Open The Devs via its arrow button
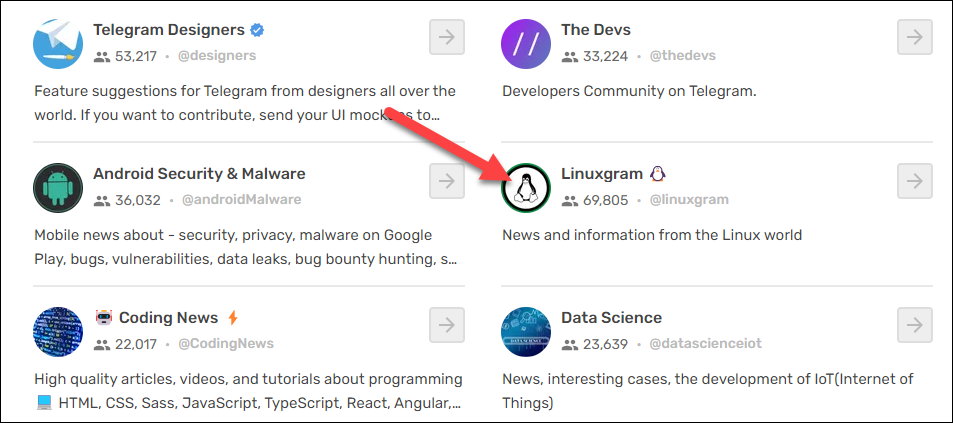This screenshot has width=953, height=423. [x=914, y=37]
